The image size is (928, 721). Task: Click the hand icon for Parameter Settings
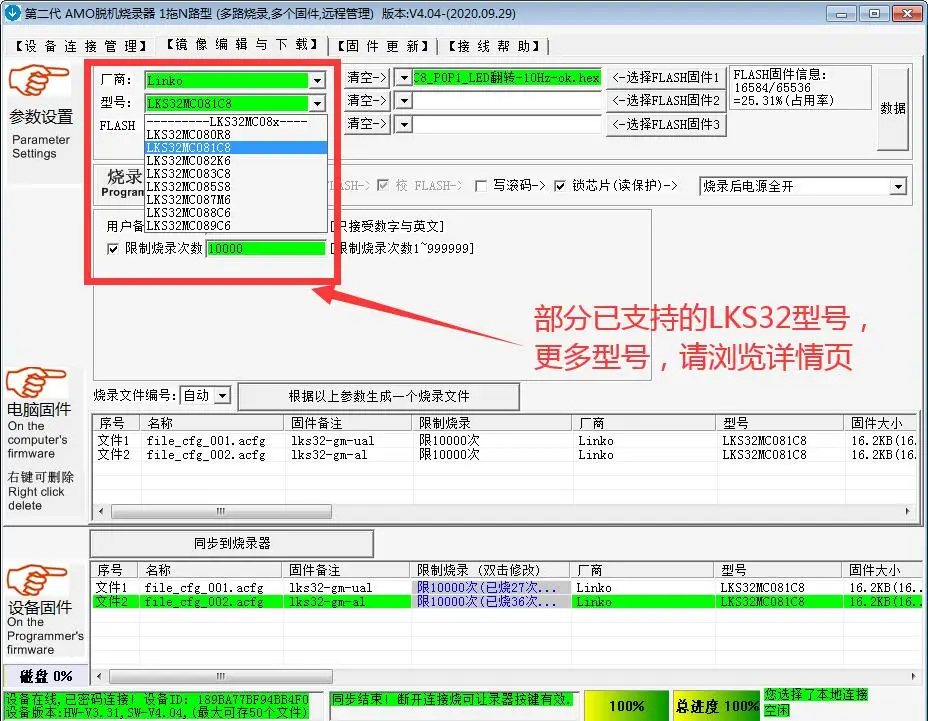point(39,80)
